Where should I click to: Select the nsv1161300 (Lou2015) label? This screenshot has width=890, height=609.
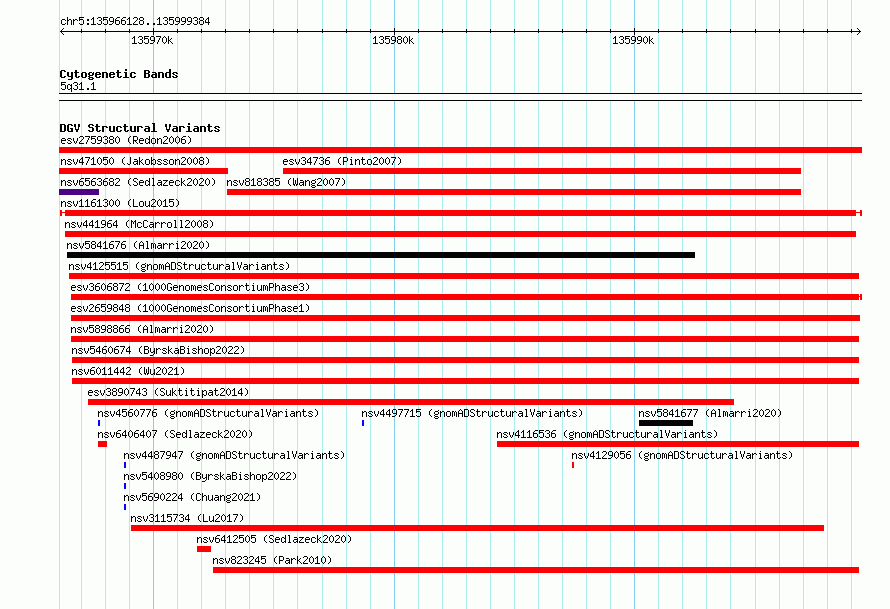pyautogui.click(x=120, y=203)
